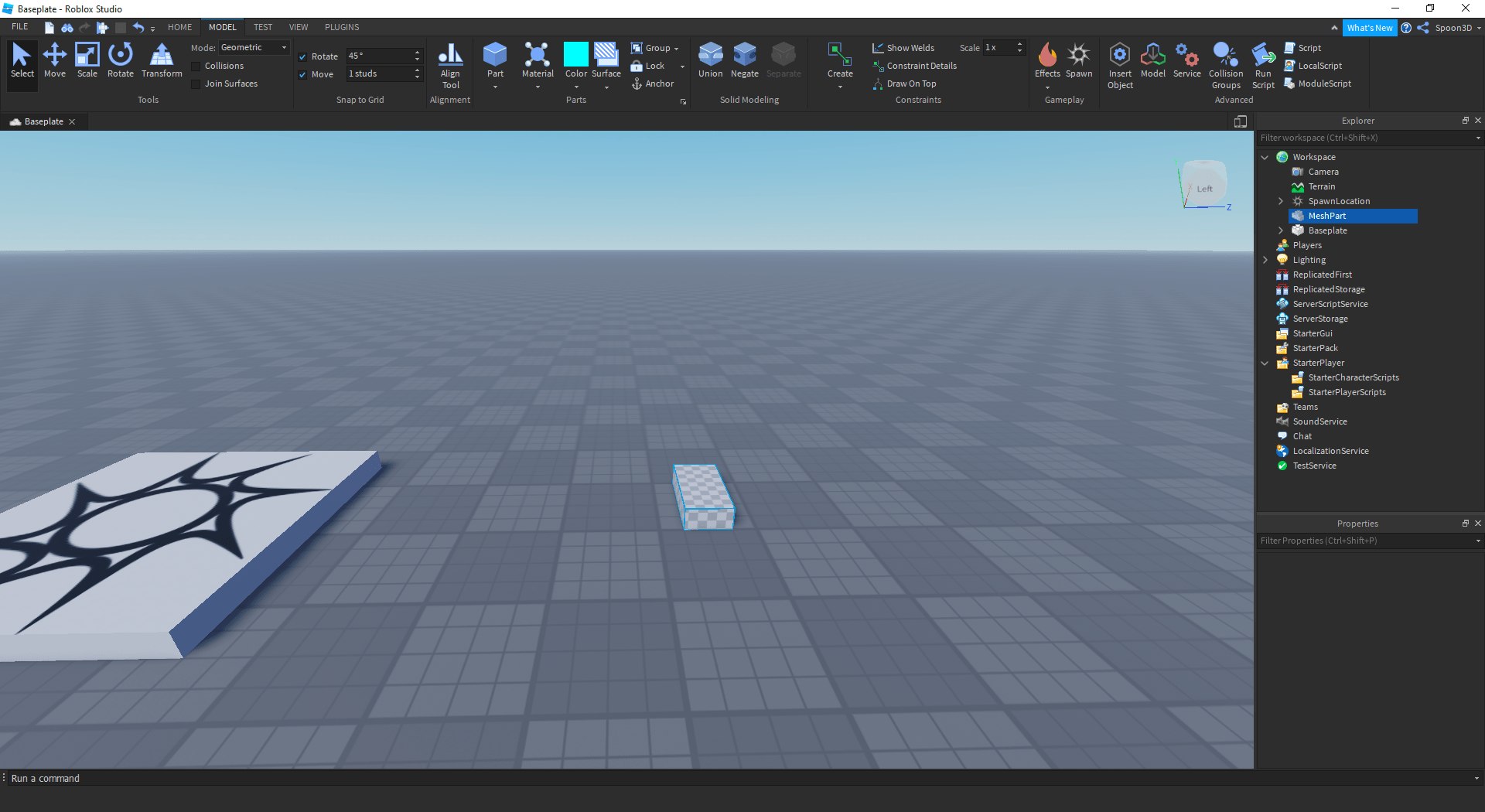Disable rotate snapping checkbox
The height and width of the screenshot is (812, 1485).
(302, 56)
